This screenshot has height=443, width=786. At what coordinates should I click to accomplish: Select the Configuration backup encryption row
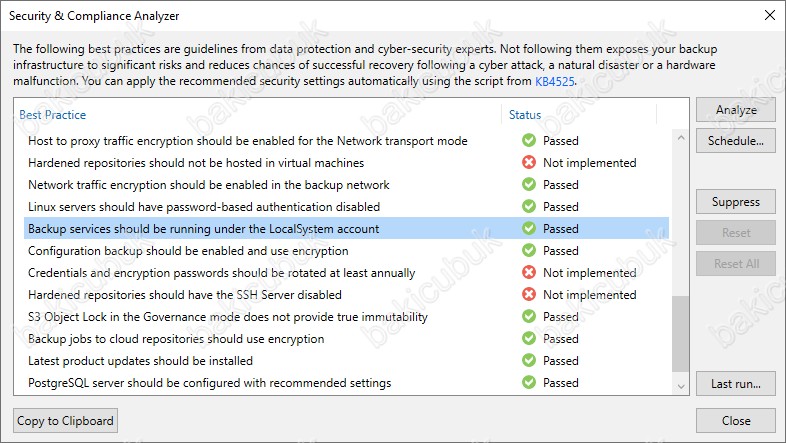(x=188, y=251)
